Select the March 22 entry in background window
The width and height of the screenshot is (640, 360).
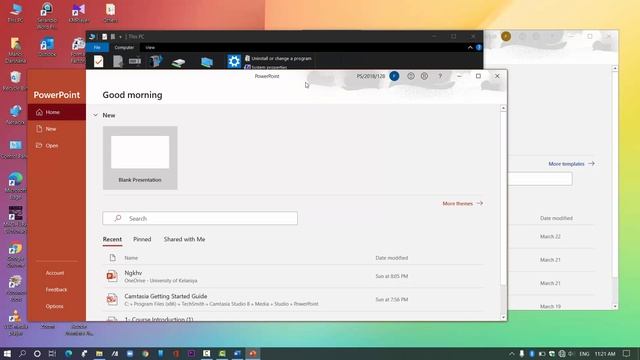(x=550, y=237)
